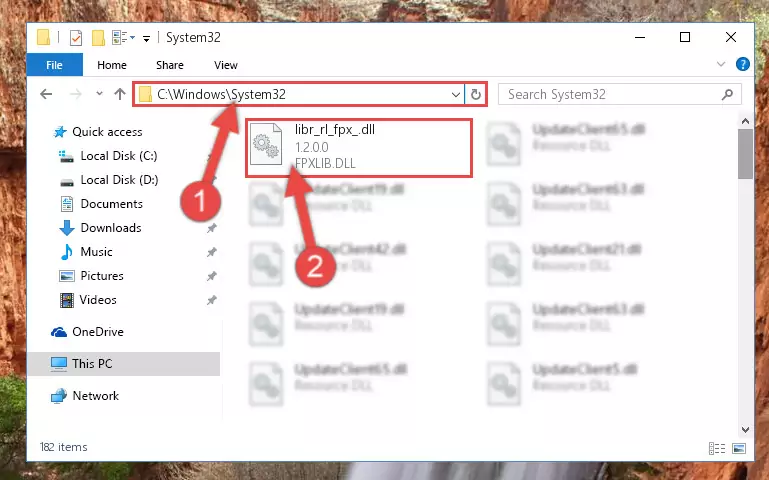Minimize the System32 window
Screen dimensions: 769x480
point(640,37)
